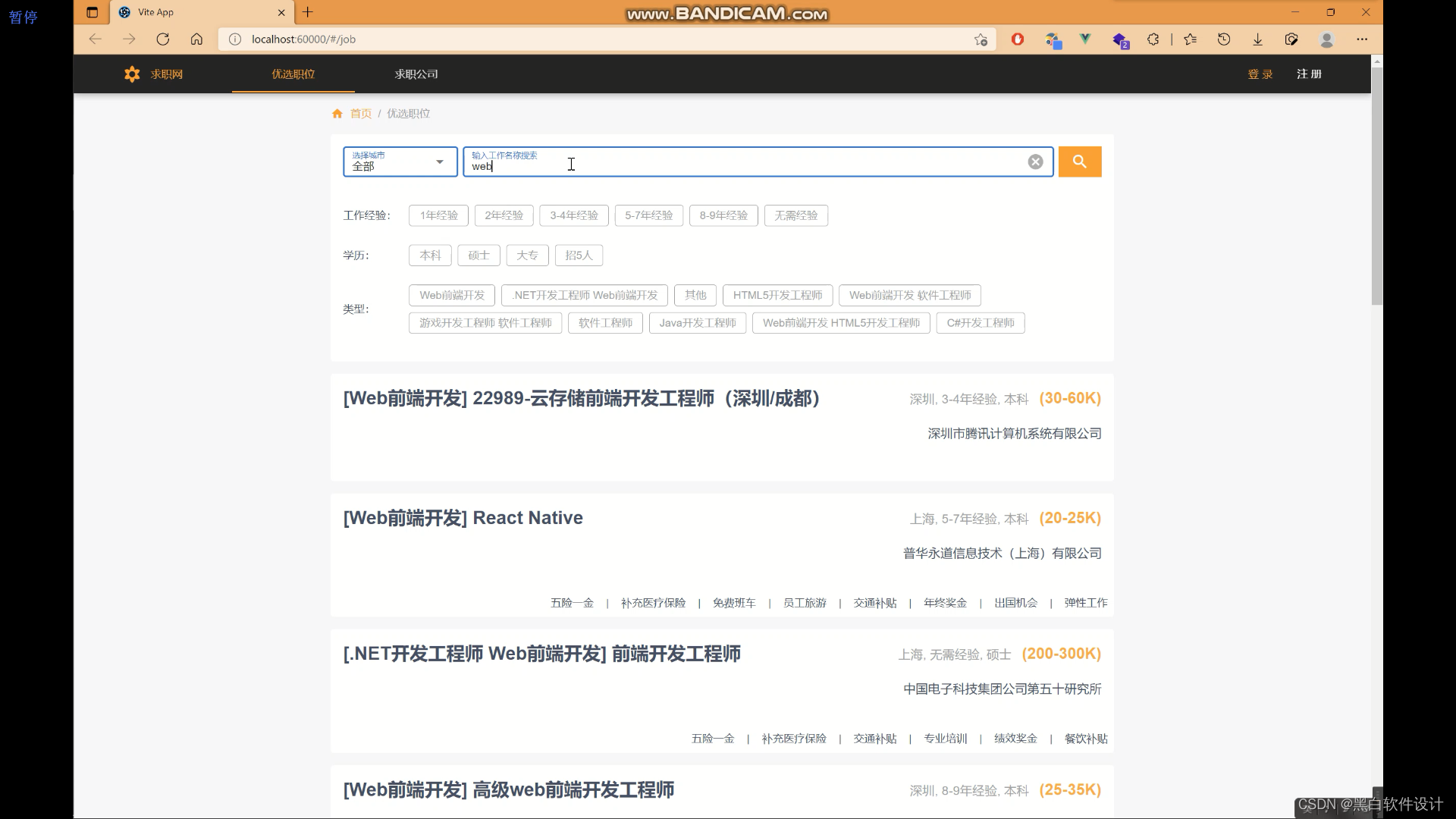1456x819 pixels.
Task: Click the orange search magnifier button
Action: 1079,162
